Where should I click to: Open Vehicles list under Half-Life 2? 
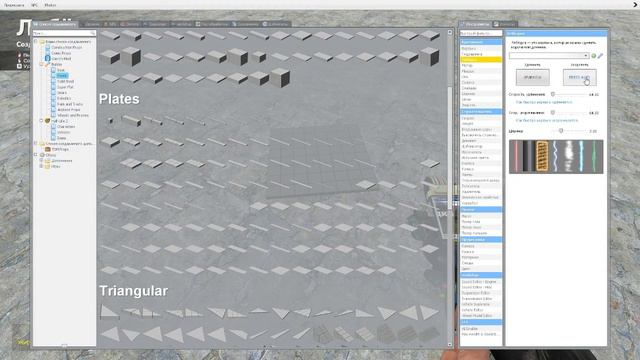tap(64, 132)
